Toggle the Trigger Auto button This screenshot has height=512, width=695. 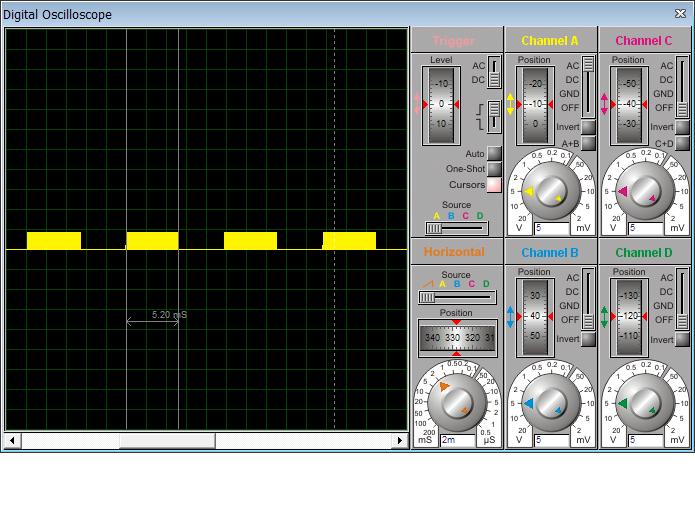494,154
